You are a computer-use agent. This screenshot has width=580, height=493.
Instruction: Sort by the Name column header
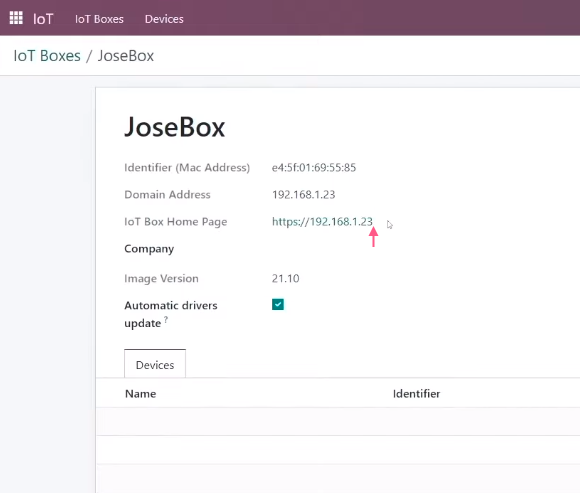coord(141,394)
